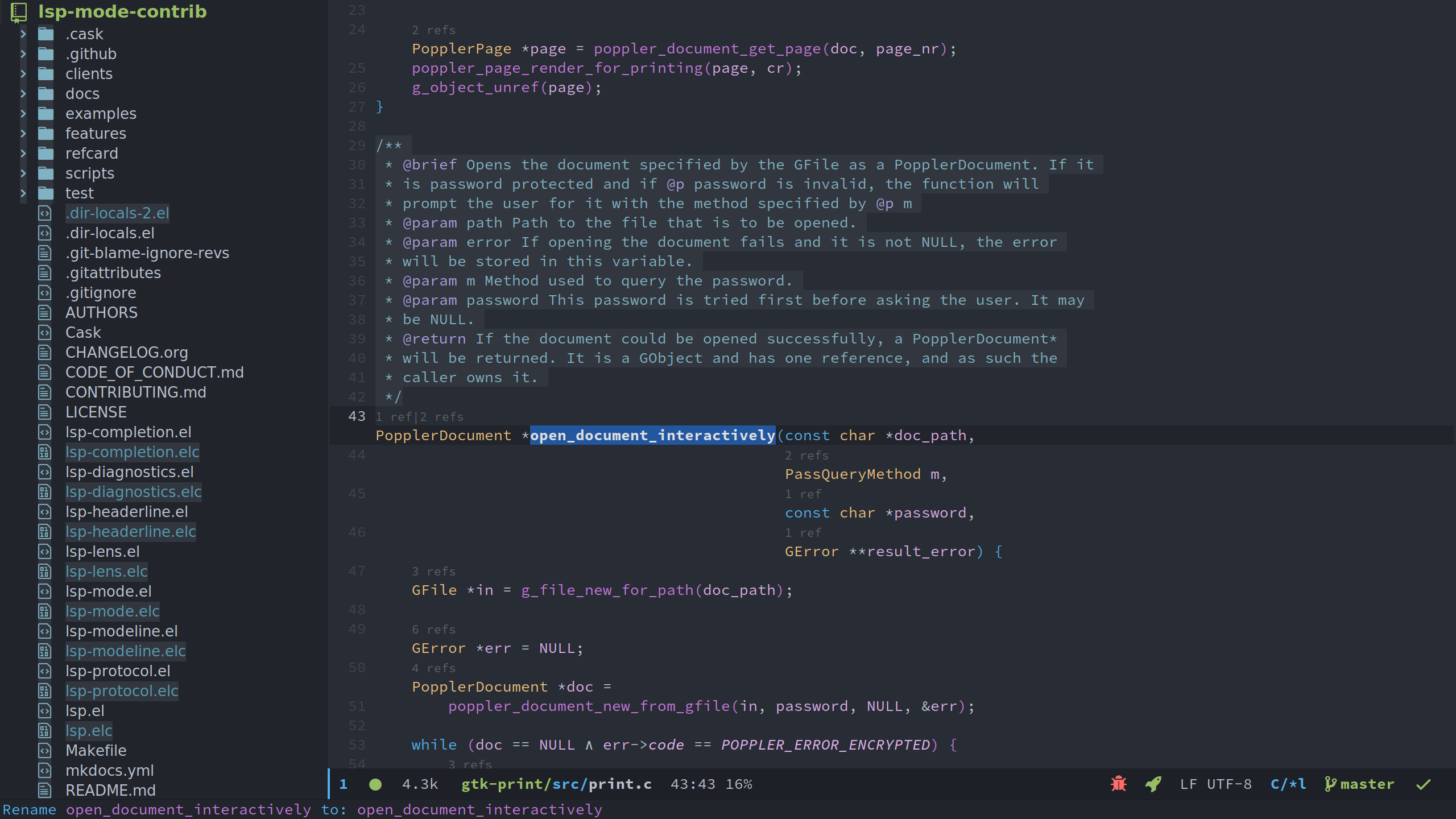
Task: Expand the docs folder chevron
Action: (x=23, y=94)
